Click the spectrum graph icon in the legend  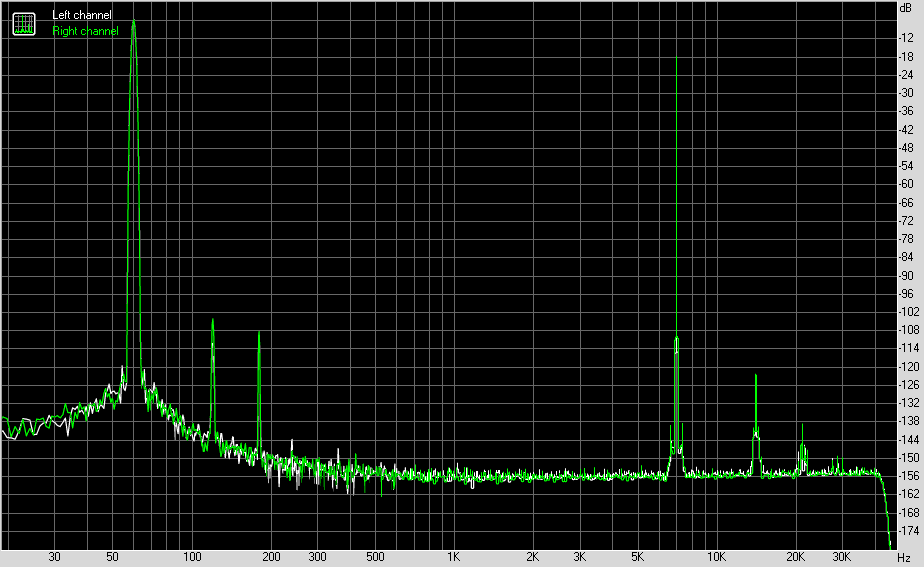[24, 24]
